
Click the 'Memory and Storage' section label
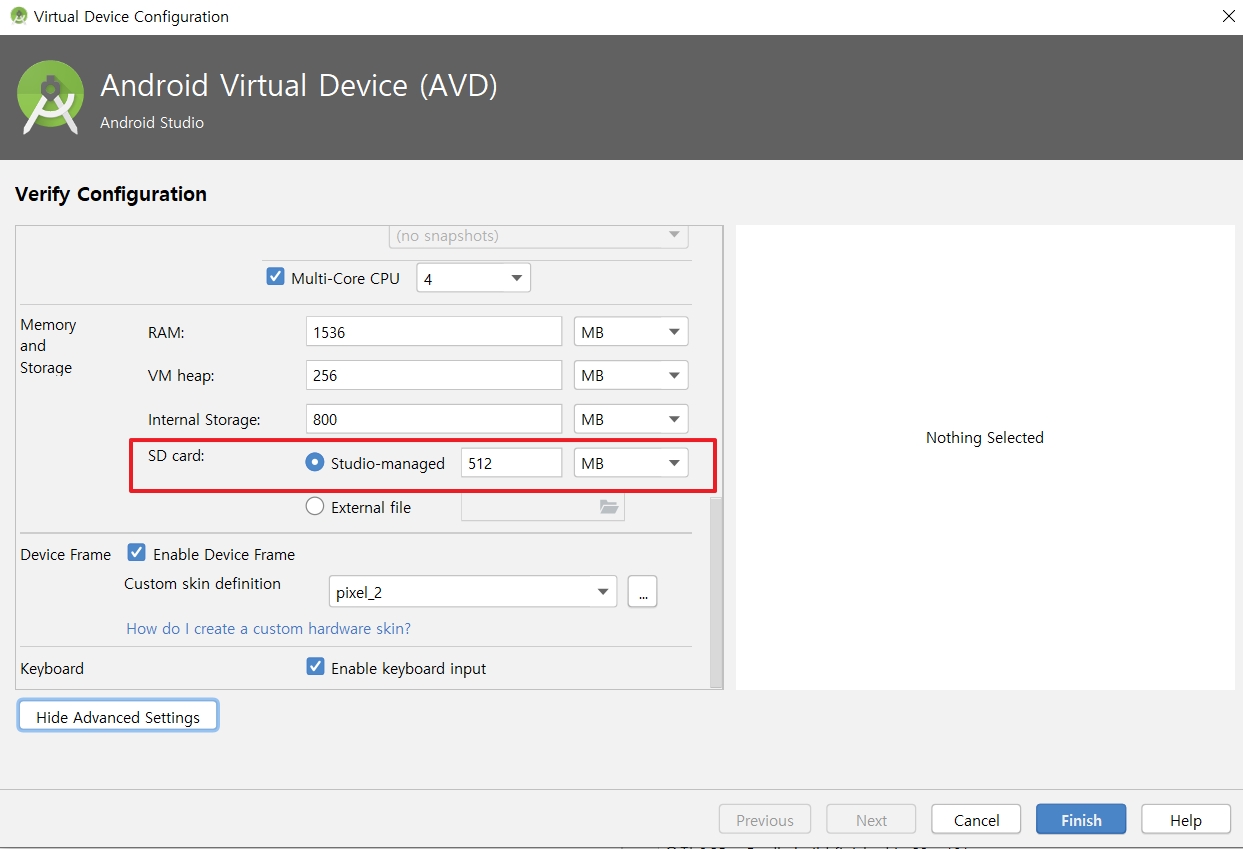point(47,346)
